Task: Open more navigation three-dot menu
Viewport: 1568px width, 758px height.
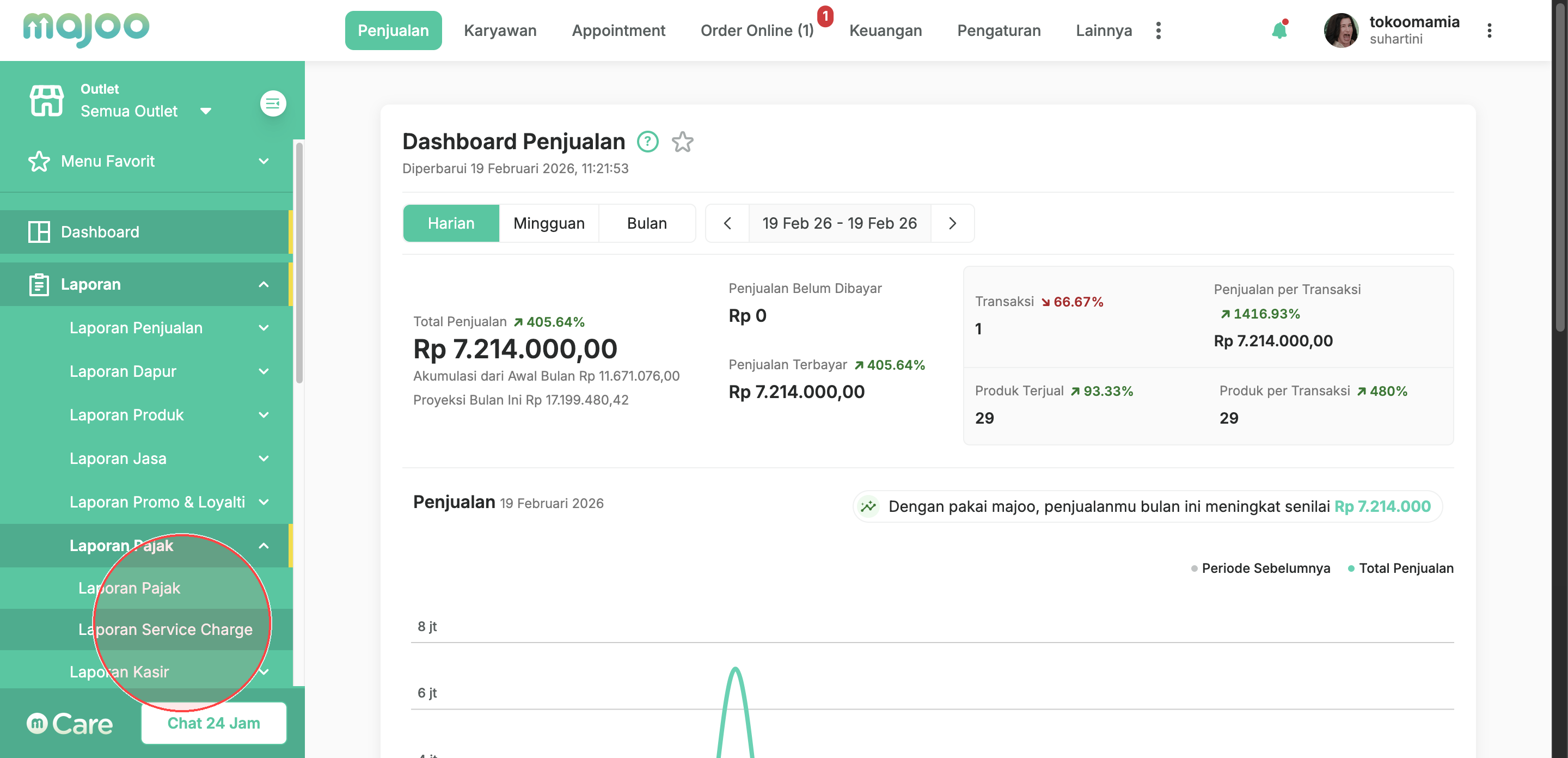Action: click(1157, 30)
